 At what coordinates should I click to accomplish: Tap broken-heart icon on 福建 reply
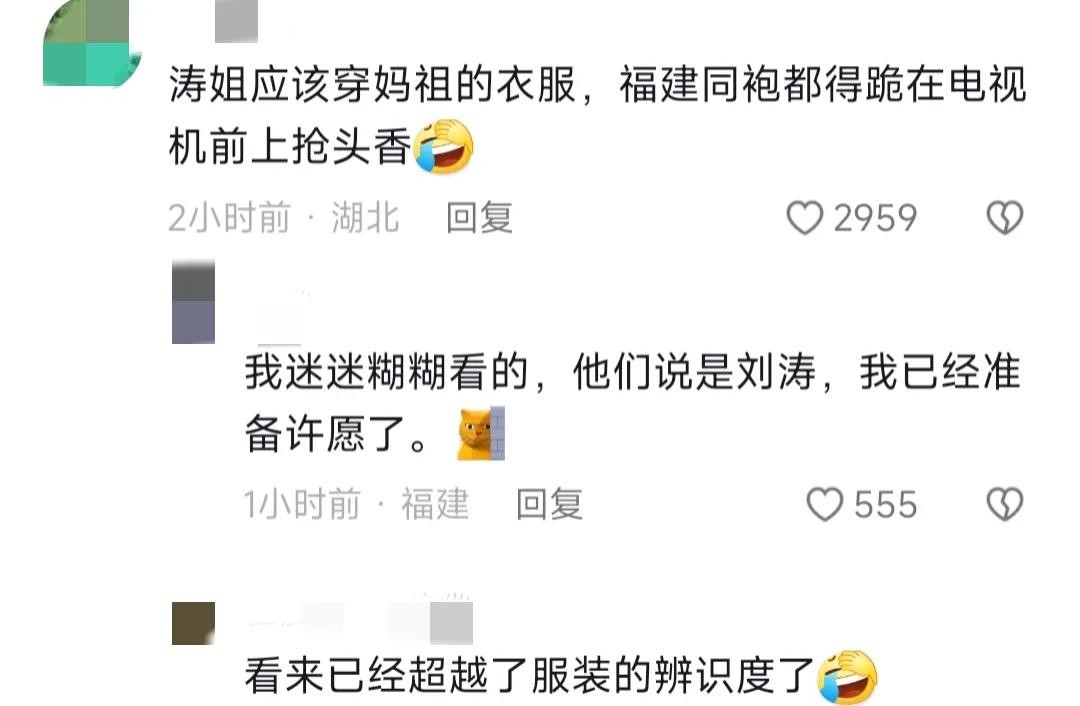[x=1005, y=504]
